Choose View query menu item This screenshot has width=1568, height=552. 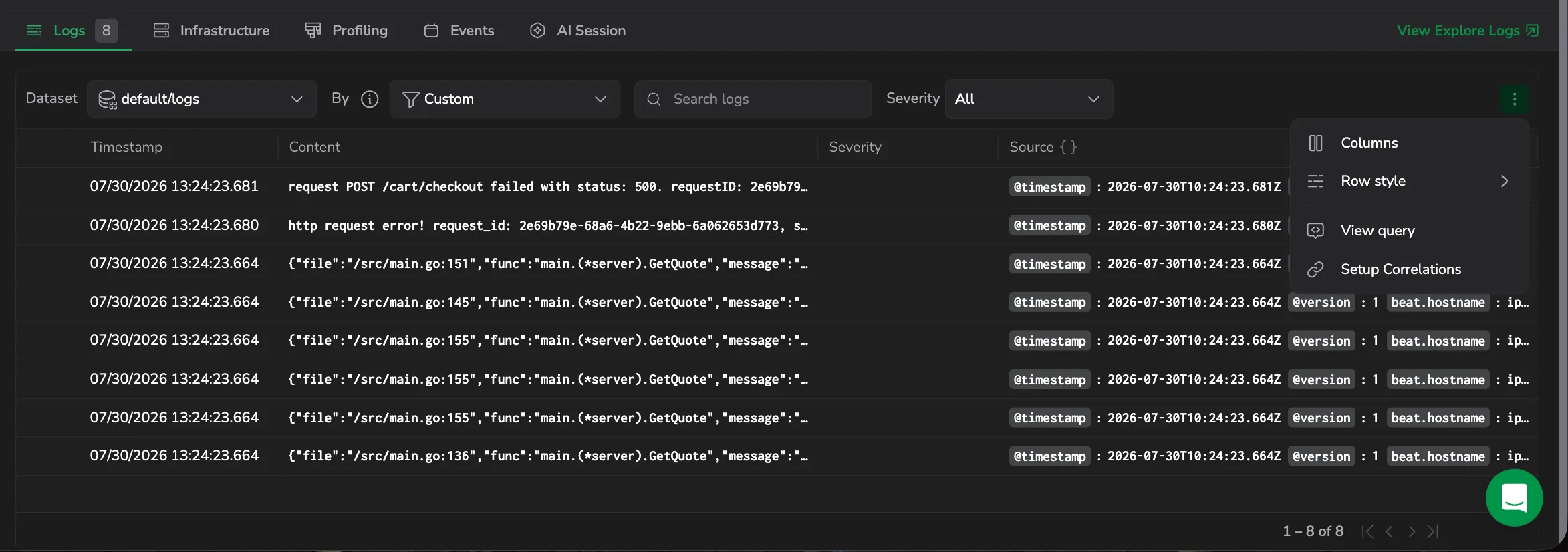[x=1409, y=231]
